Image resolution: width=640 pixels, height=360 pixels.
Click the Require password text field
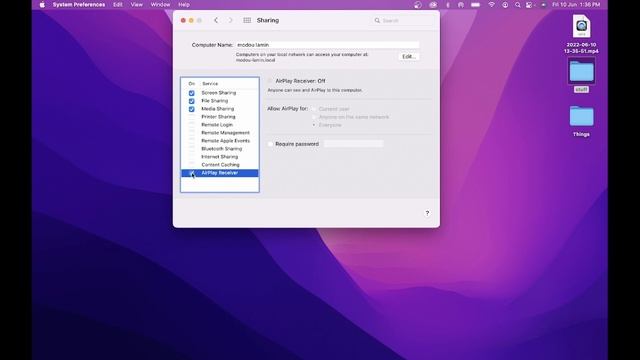[353, 144]
